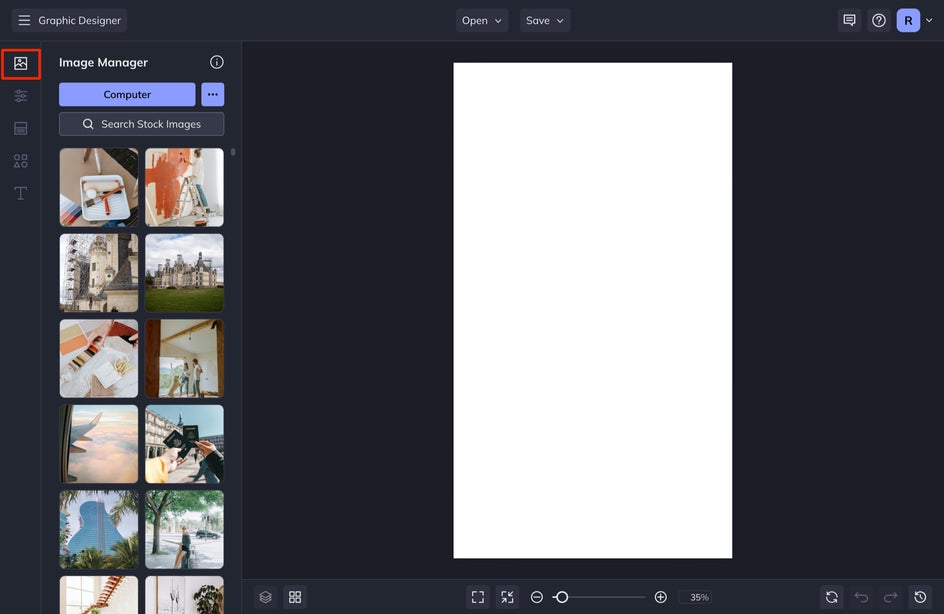
Task: Open the layers panel icon
Action: coord(266,597)
